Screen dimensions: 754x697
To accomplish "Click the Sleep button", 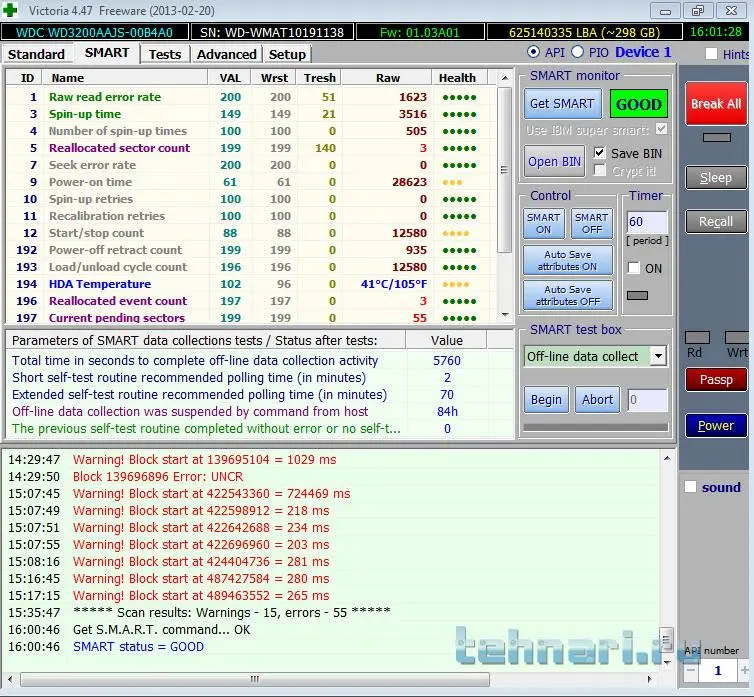I will pyautogui.click(x=716, y=177).
